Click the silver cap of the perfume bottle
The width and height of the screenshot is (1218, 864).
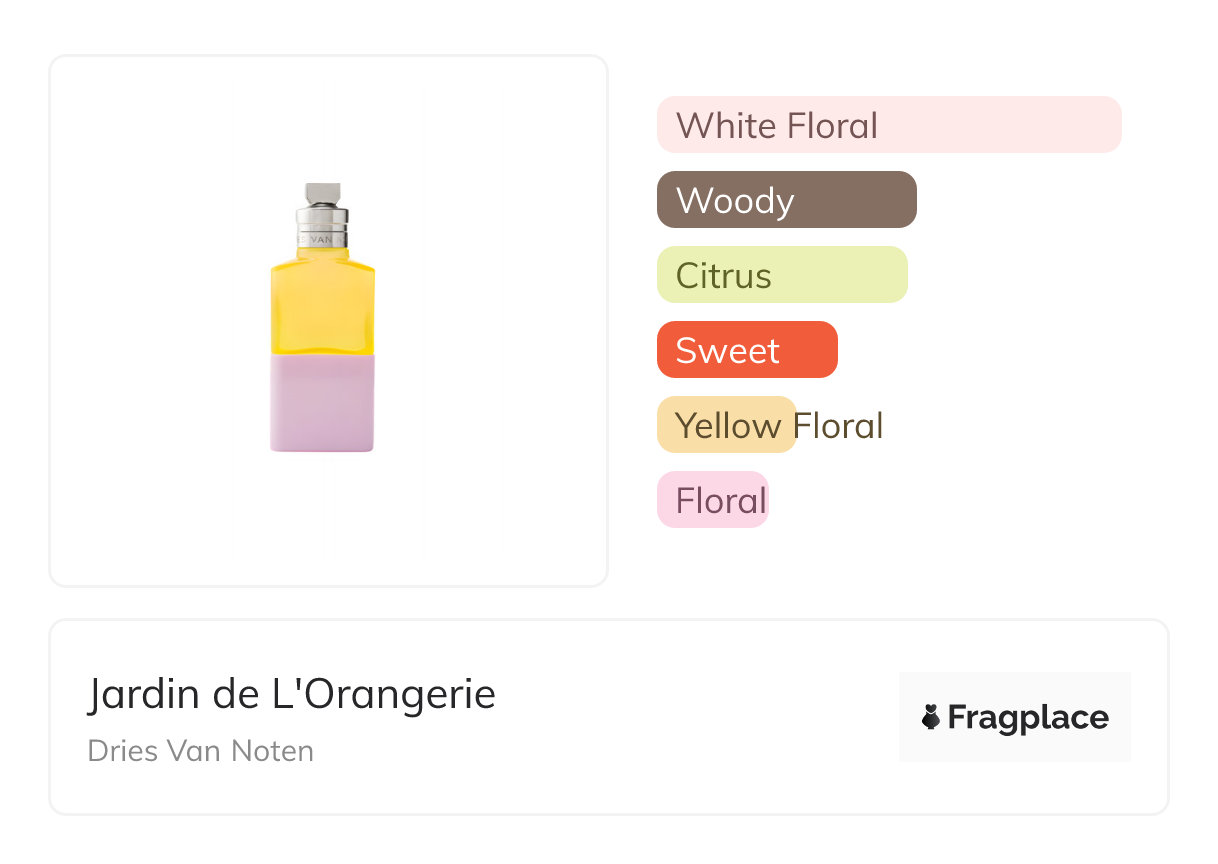tap(323, 193)
